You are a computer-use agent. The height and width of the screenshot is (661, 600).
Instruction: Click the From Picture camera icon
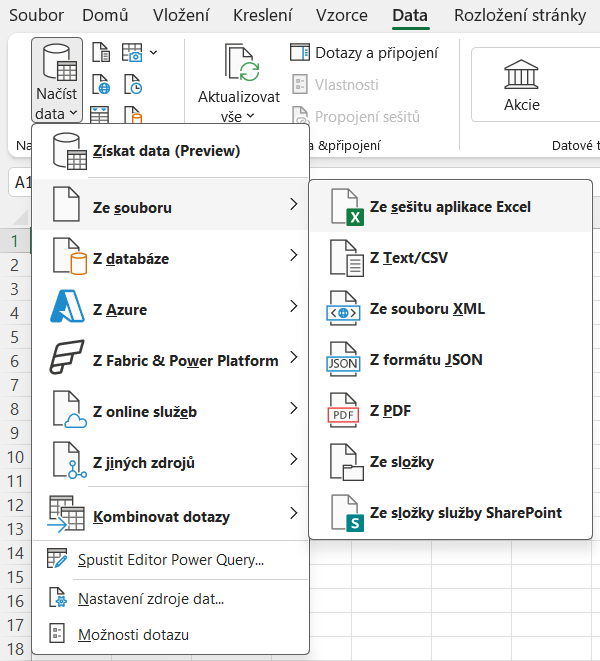[133, 52]
